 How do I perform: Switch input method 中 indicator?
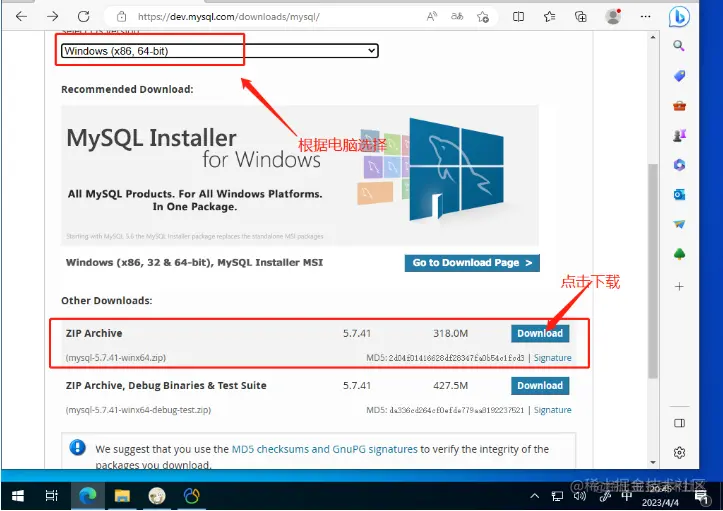tap(626, 496)
